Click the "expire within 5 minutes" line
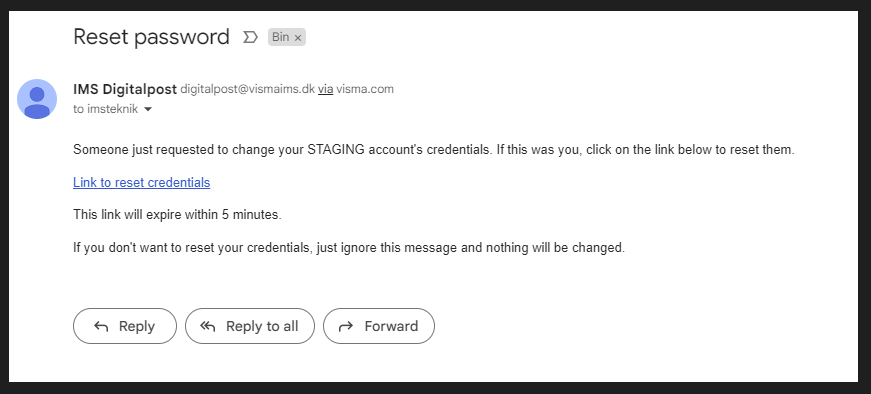This screenshot has height=394, width=871. tap(177, 215)
